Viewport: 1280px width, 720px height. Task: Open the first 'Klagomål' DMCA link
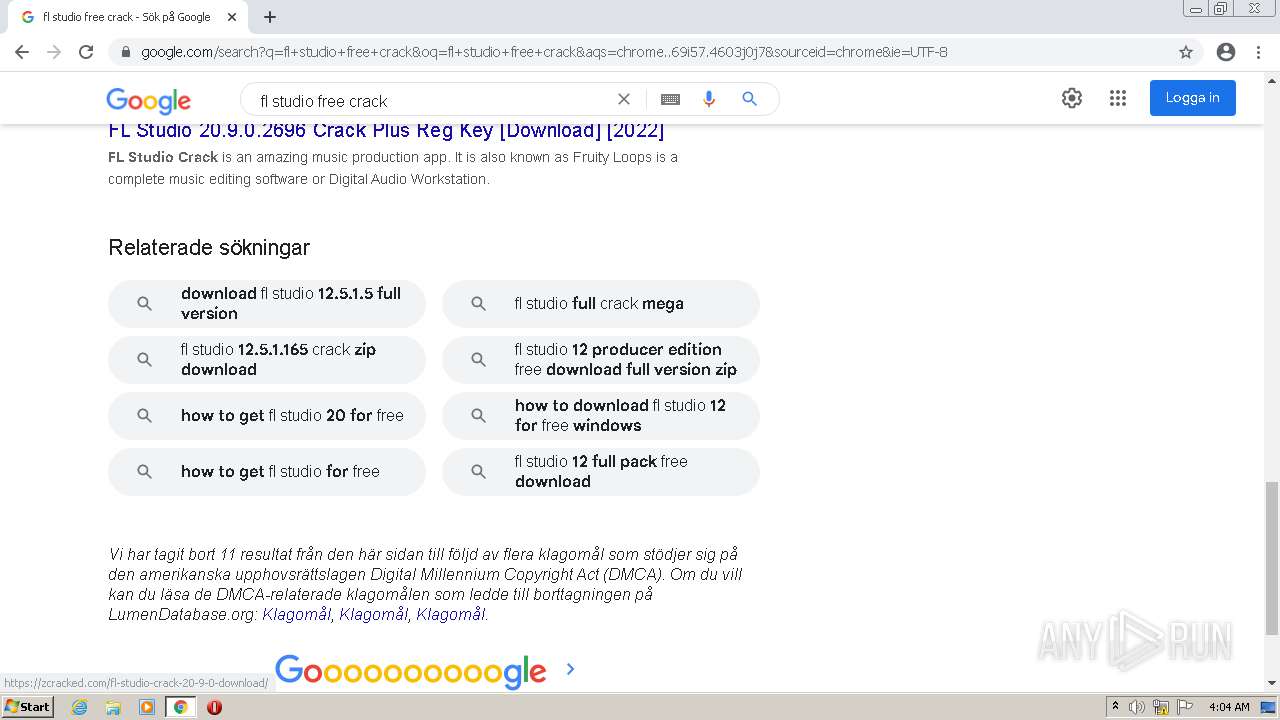[296, 615]
